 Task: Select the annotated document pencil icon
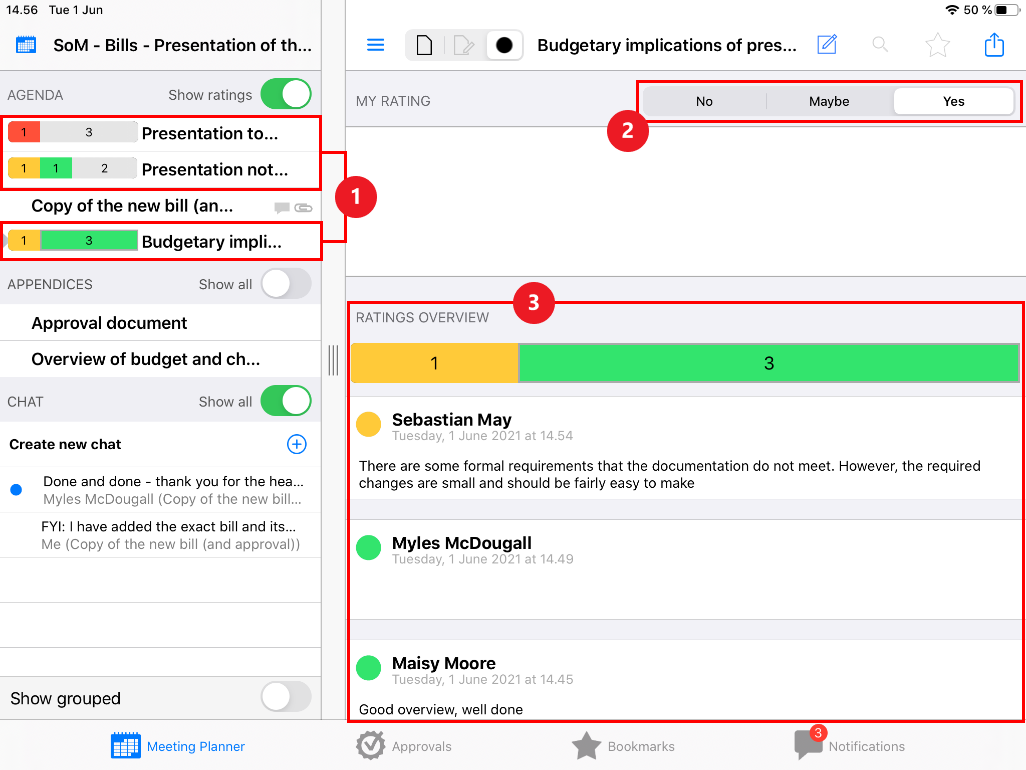(463, 45)
